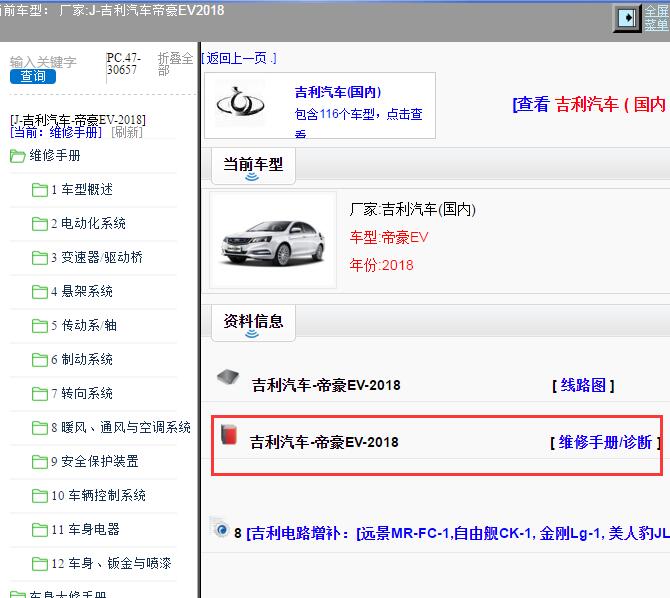Select the 资料信息 tab
This screenshot has width=670, height=598.
(253, 323)
